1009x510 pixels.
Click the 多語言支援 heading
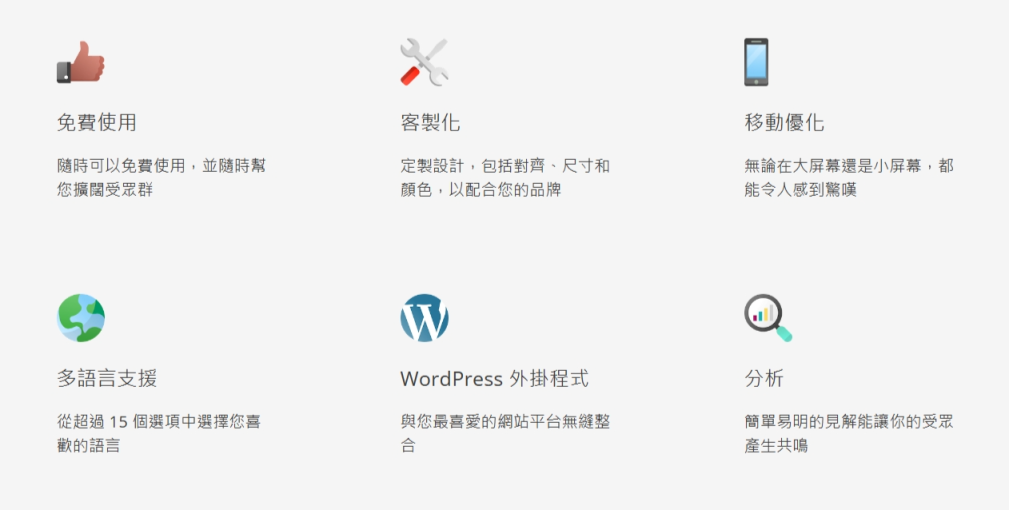coord(107,379)
